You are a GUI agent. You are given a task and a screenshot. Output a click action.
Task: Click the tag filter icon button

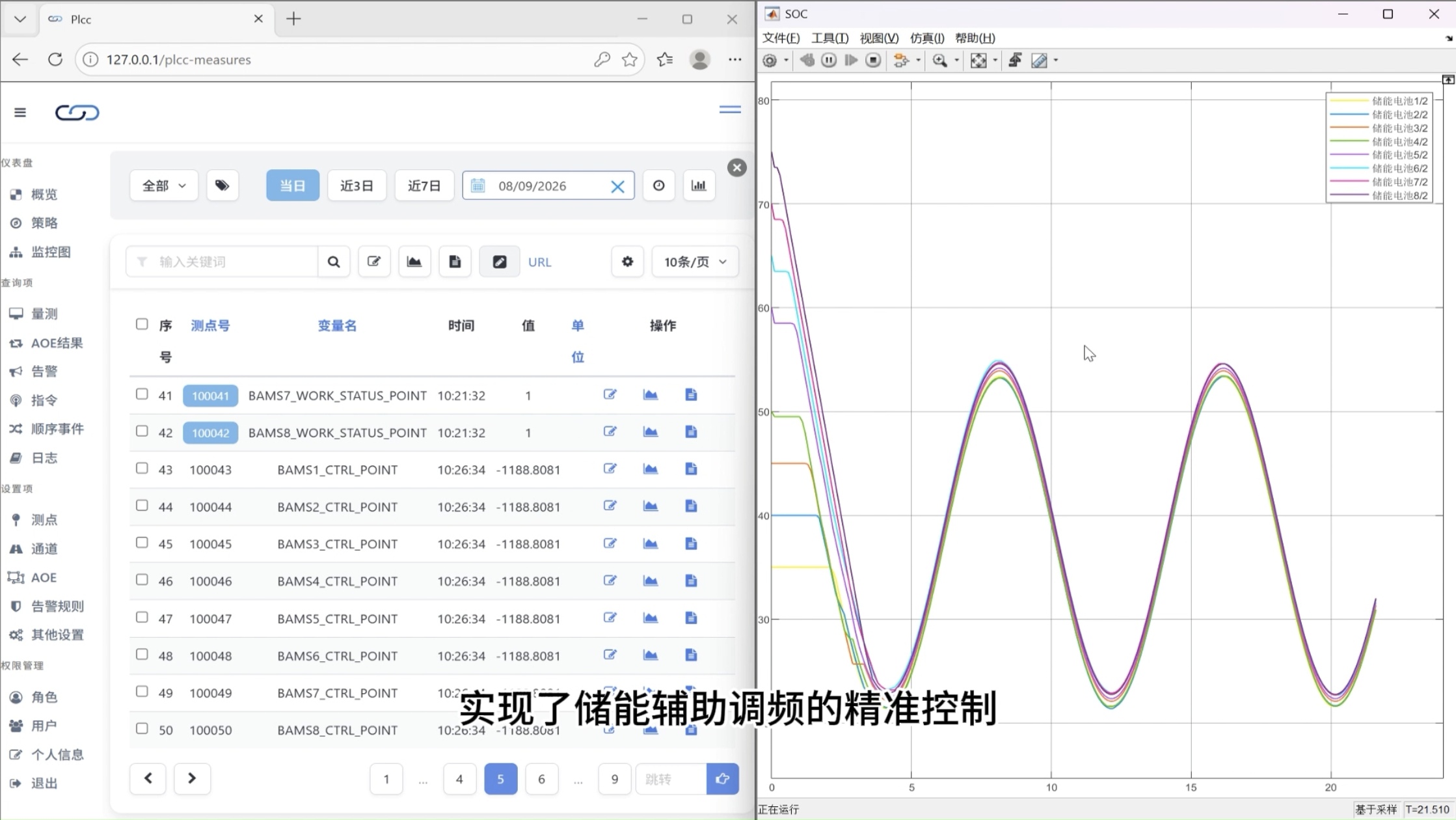[222, 185]
